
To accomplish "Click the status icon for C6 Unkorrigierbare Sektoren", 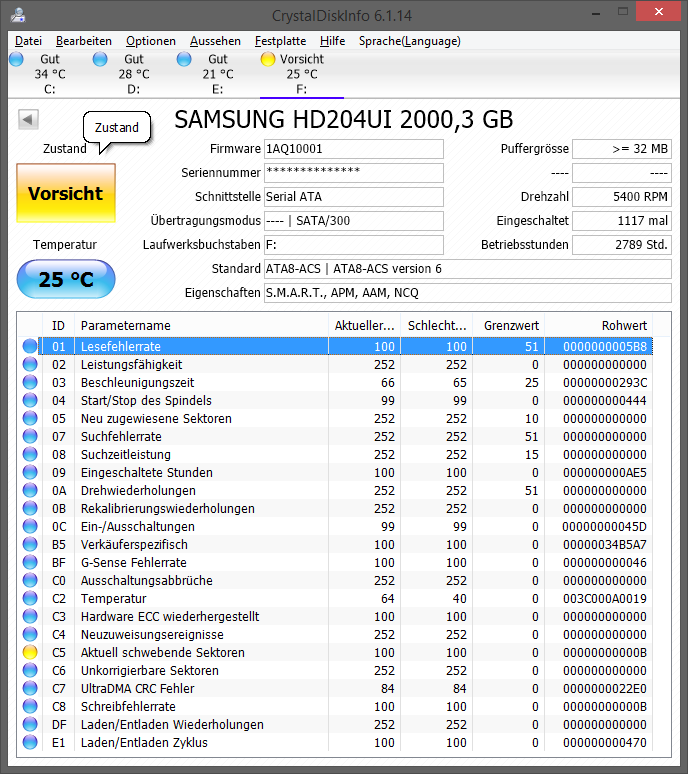I will 30,670.
